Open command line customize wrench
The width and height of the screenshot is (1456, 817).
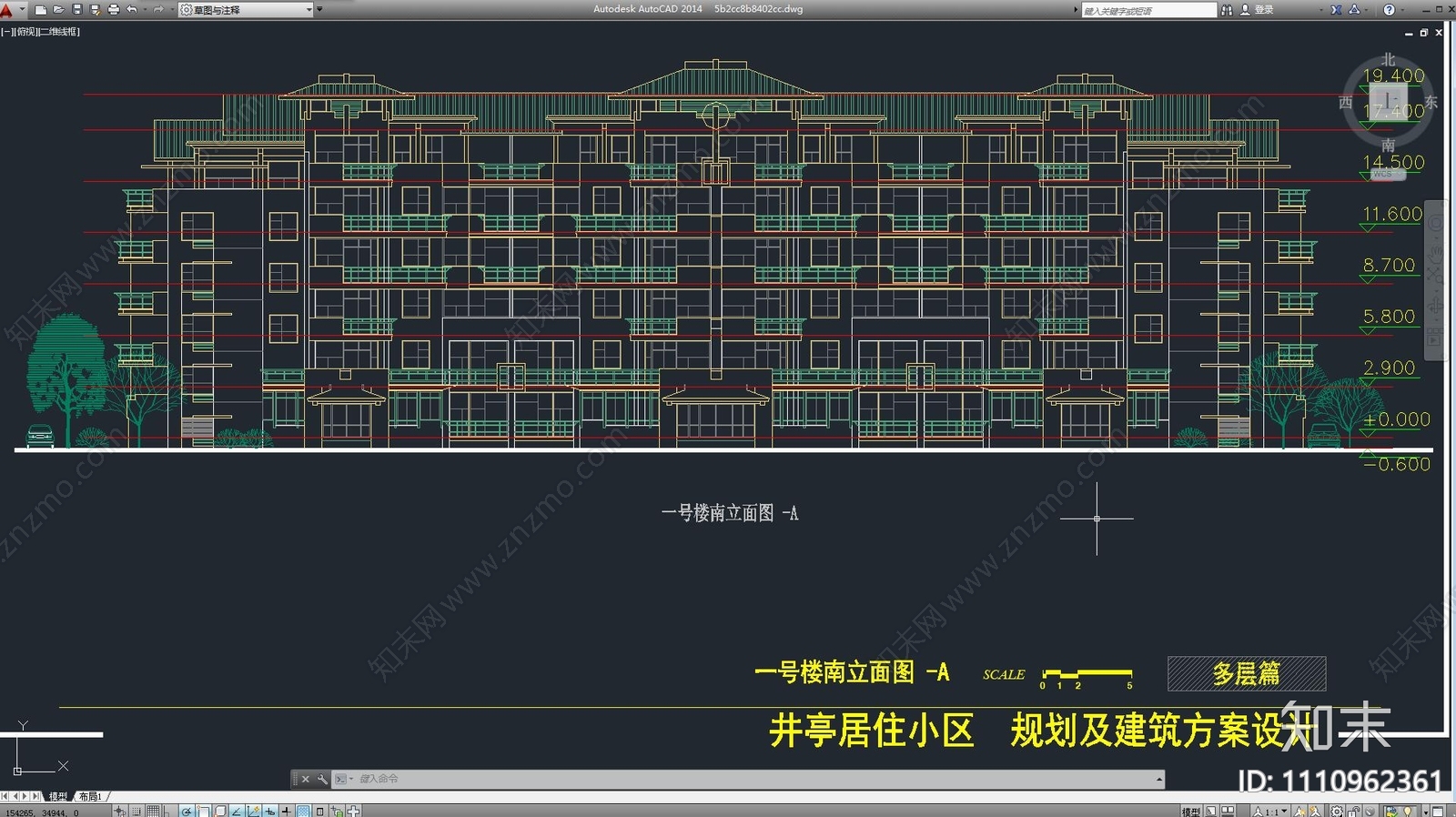[321, 779]
